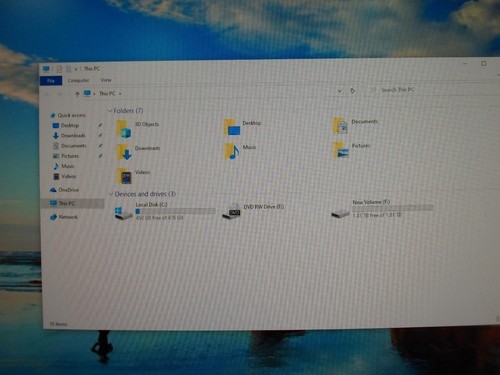Click the Local Disk (C:) usage bar
Screen dimensions: 500x375
(x=175, y=211)
